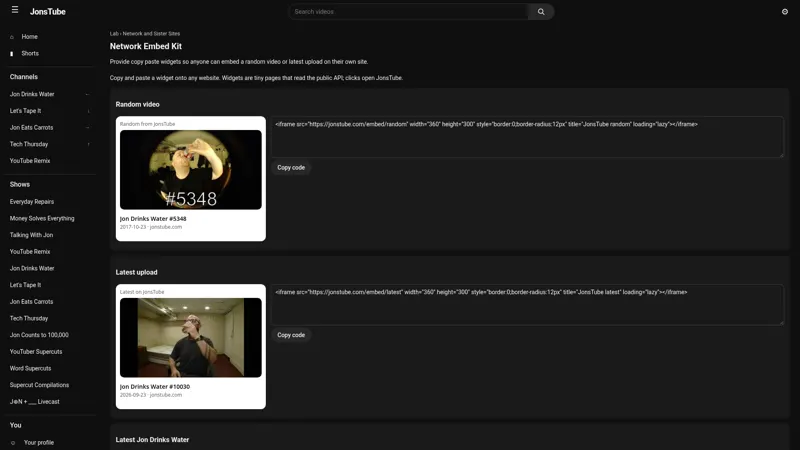Viewport: 800px width, 450px height.
Task: Open YouTube Remix under Shows
Action: tap(30, 252)
